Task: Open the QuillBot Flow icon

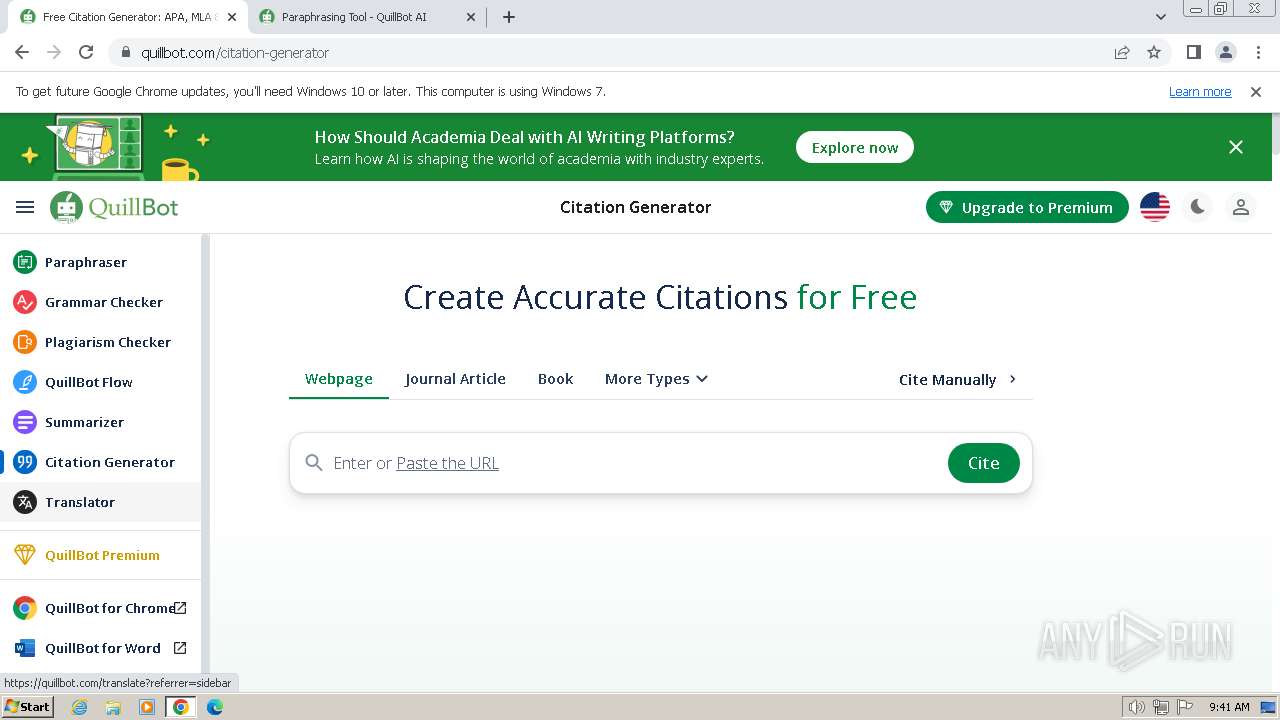Action: pyautogui.click(x=25, y=382)
